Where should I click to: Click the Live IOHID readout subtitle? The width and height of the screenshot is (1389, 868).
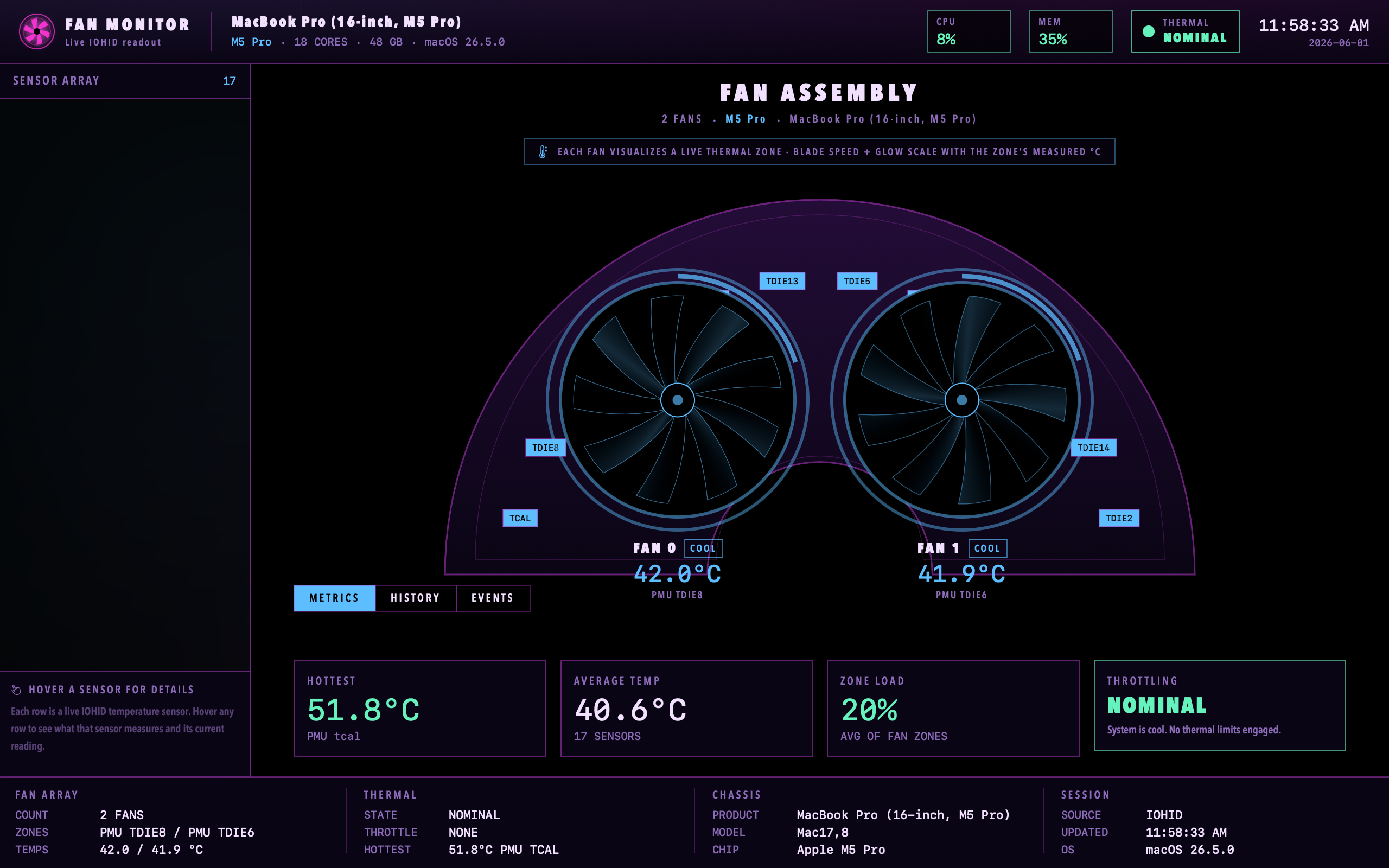tap(113, 42)
